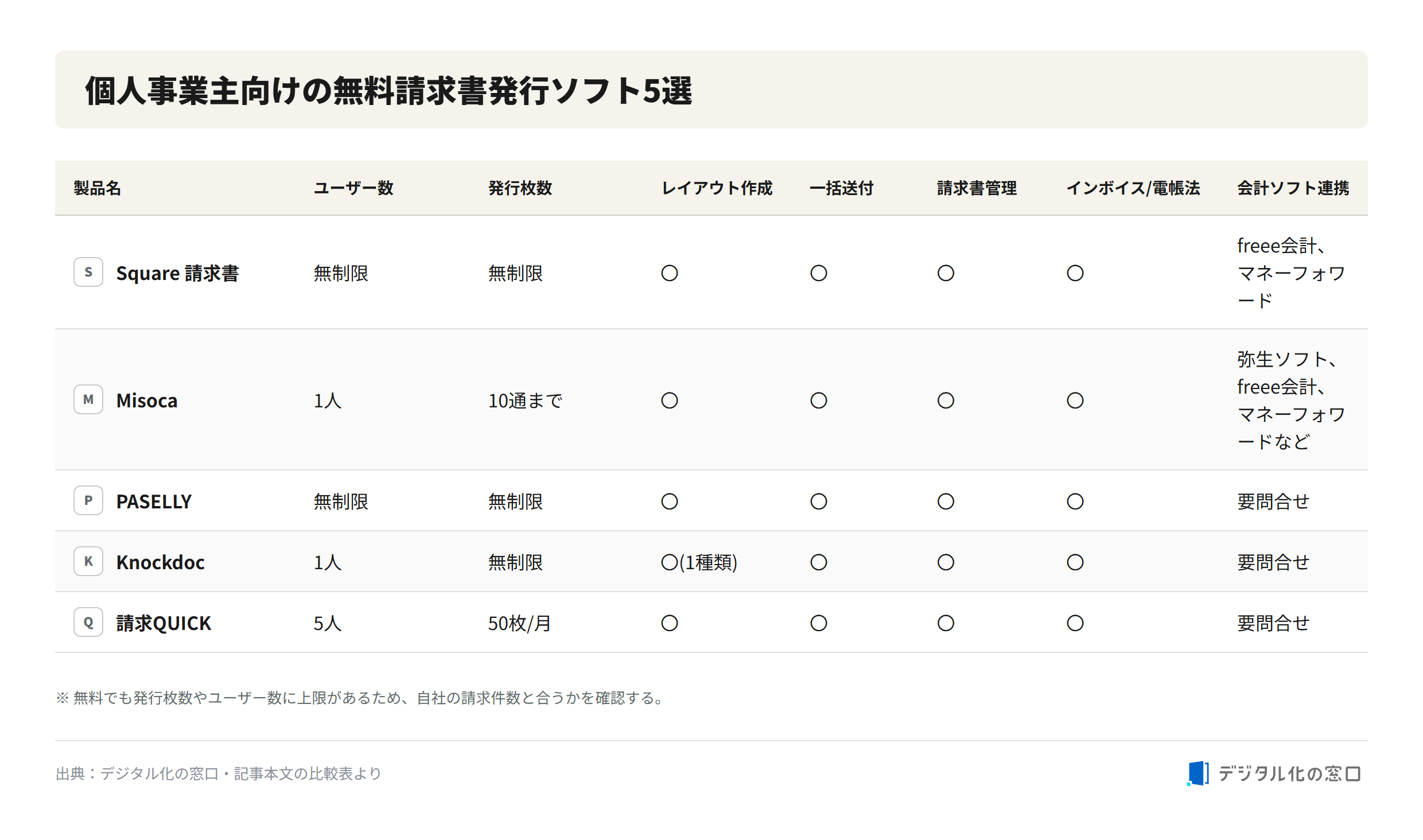Click Square 請求書's ユーザー数 value 無制限

(341, 273)
